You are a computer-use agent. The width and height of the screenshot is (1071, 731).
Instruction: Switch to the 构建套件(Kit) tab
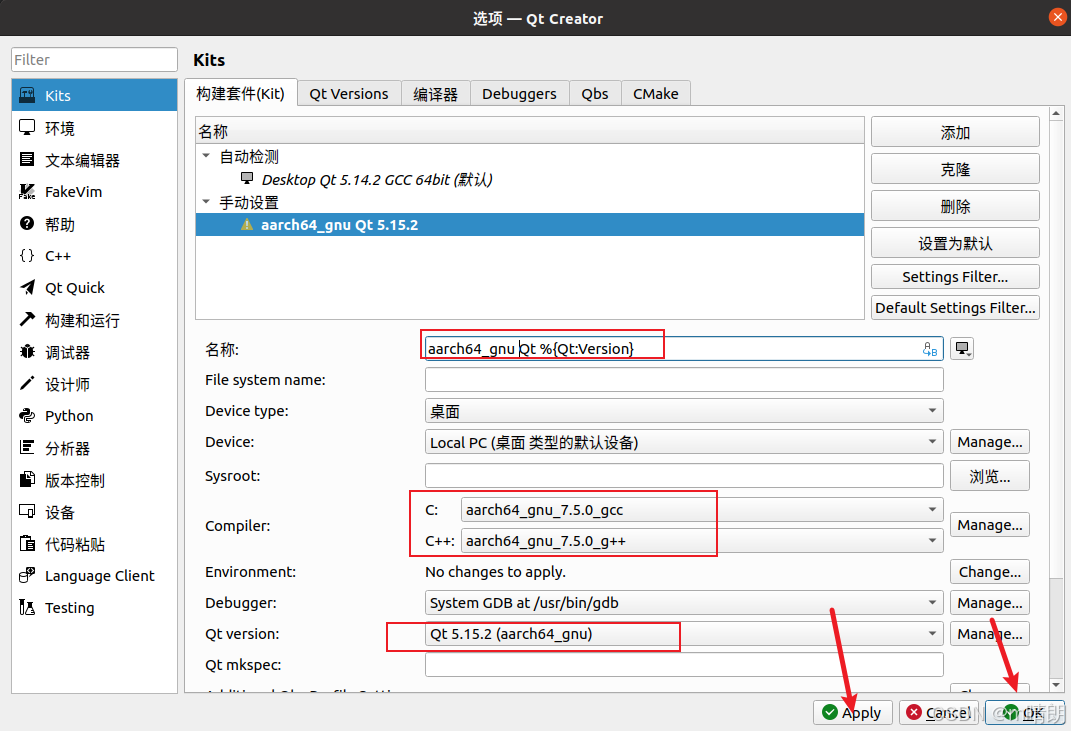(240, 93)
